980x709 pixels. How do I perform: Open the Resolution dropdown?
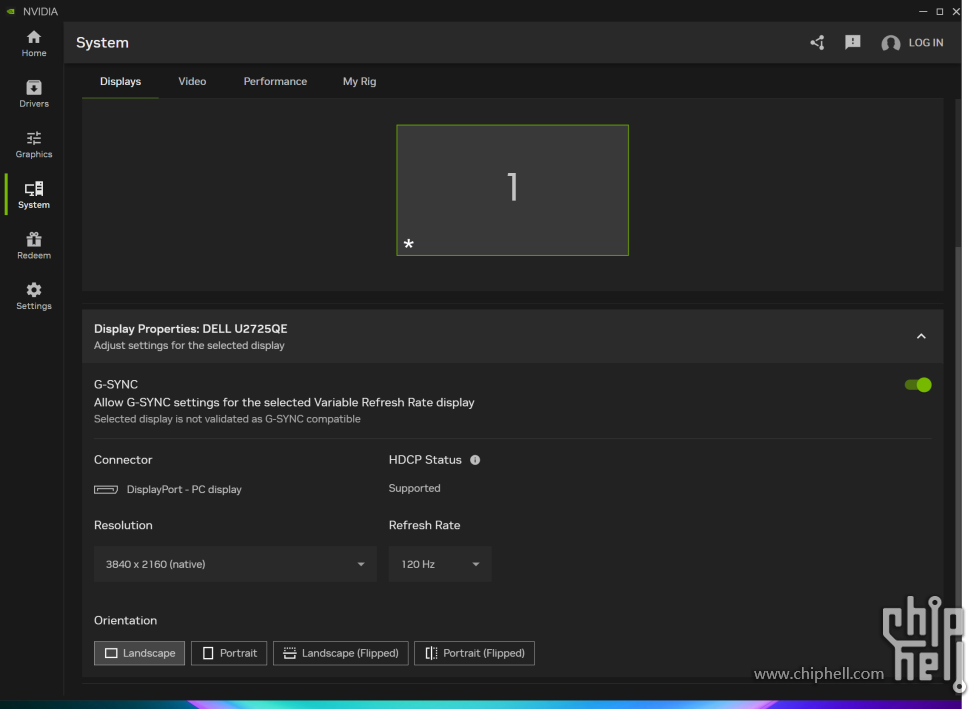click(235, 565)
